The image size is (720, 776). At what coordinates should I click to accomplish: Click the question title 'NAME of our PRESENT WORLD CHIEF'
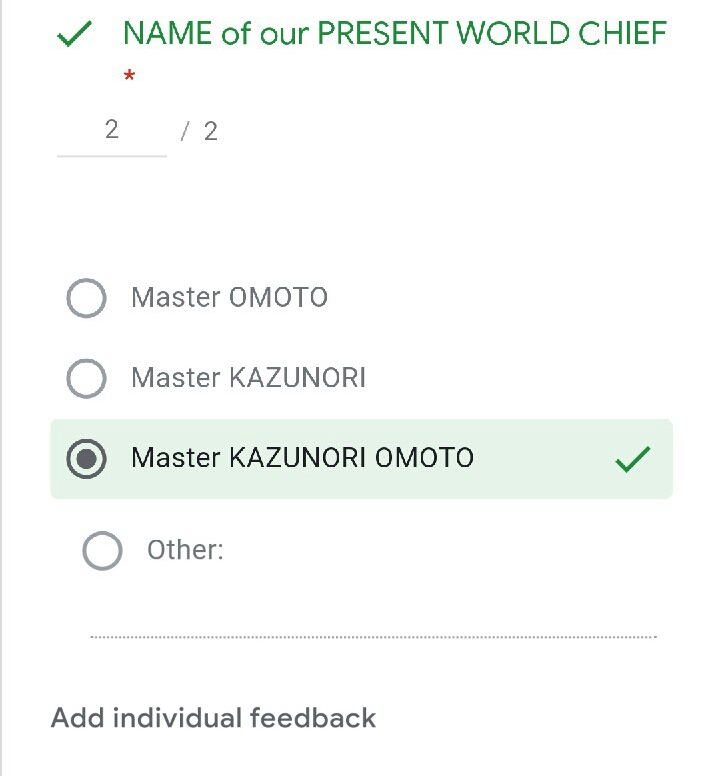coord(394,34)
